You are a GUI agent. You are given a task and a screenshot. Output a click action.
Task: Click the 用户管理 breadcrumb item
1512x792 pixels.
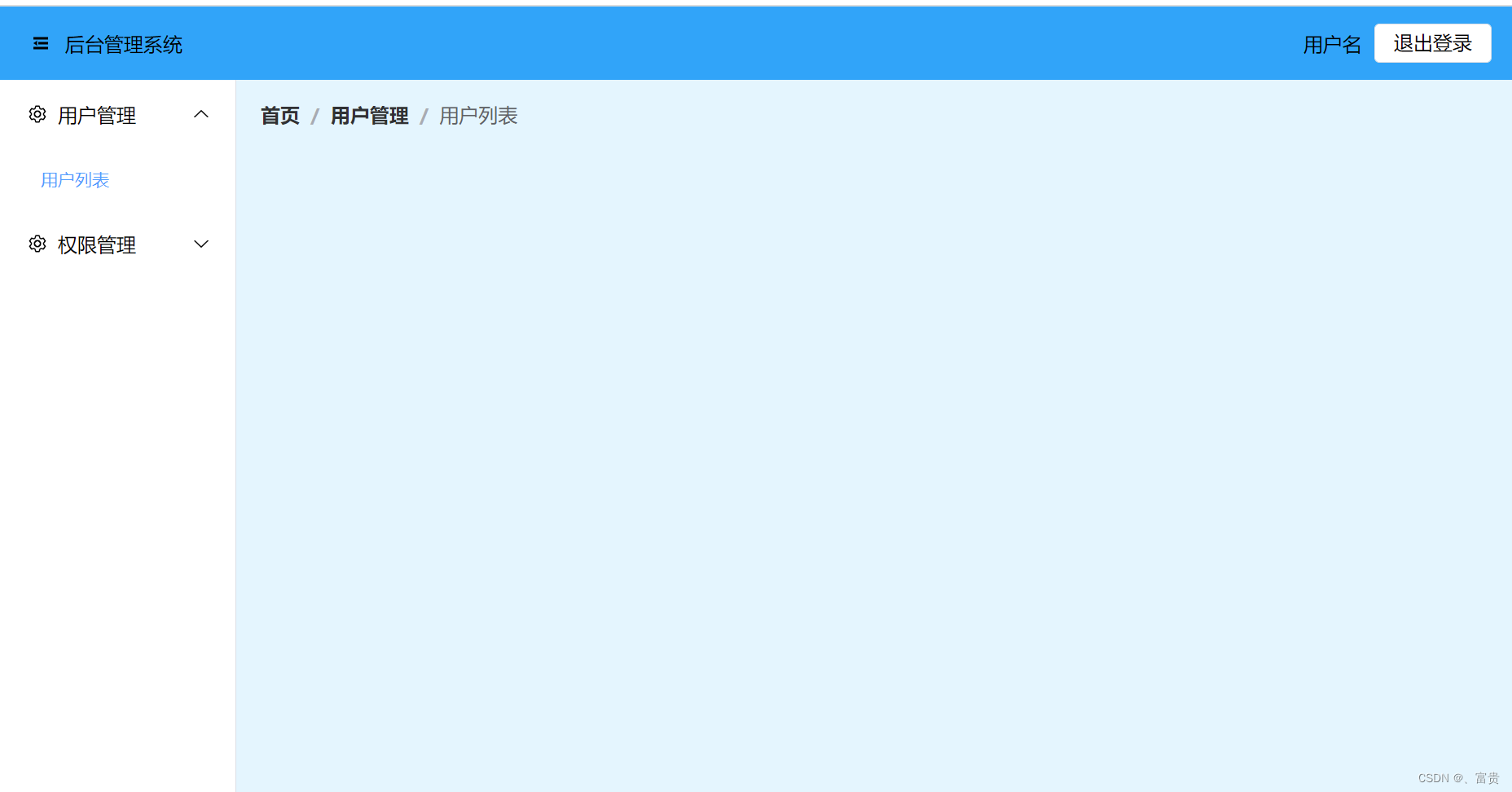pos(370,116)
